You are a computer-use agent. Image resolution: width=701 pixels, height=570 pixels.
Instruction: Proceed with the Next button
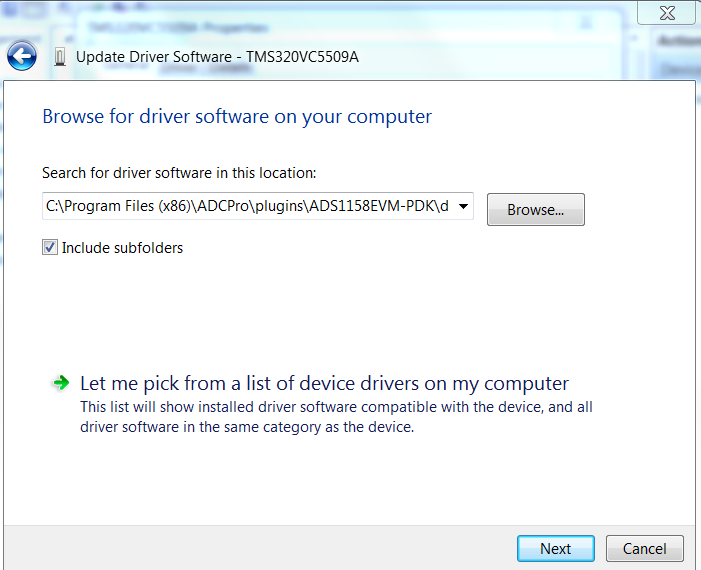click(x=555, y=548)
